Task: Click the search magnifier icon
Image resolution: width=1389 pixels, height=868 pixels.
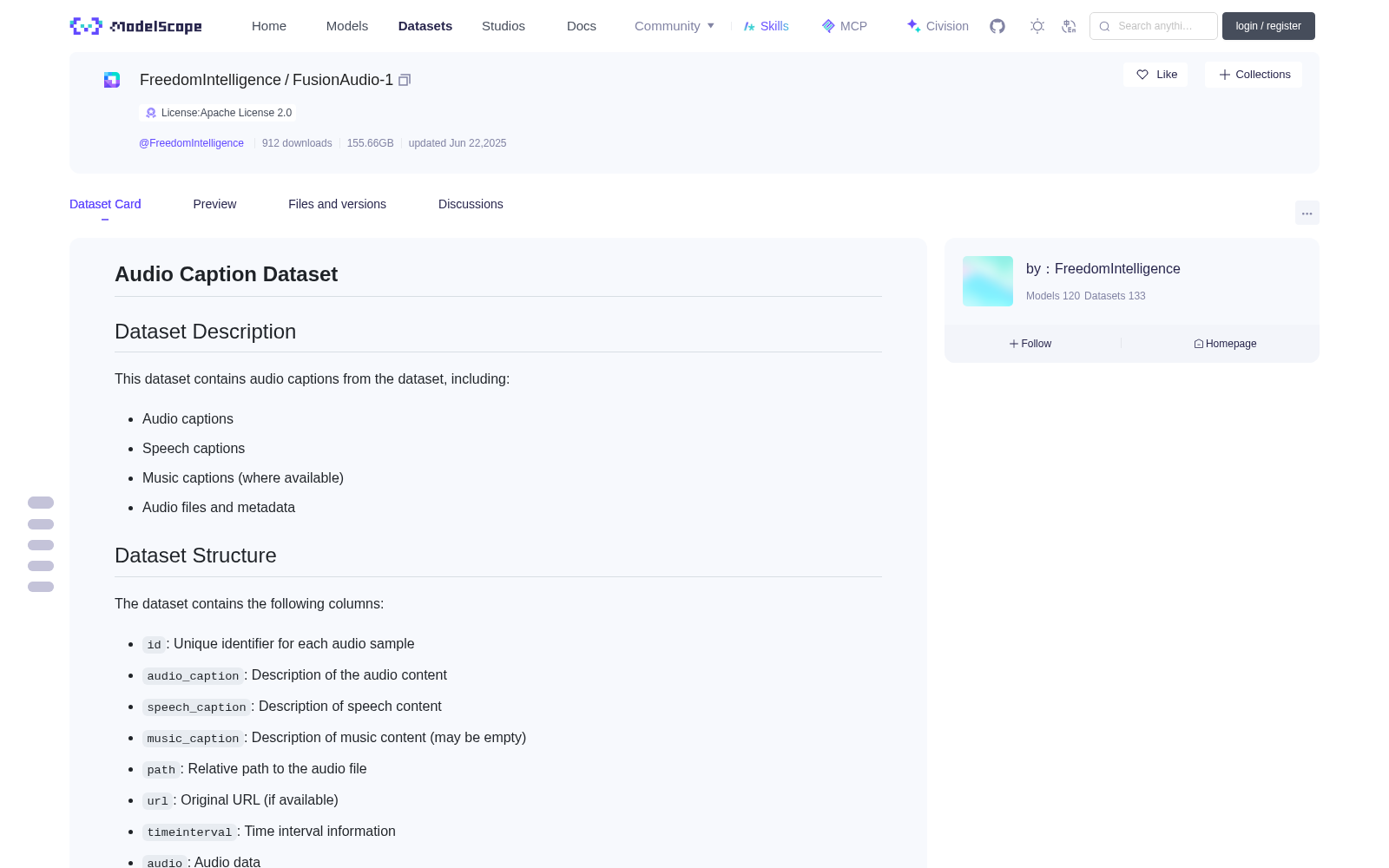Action: 1104,26
